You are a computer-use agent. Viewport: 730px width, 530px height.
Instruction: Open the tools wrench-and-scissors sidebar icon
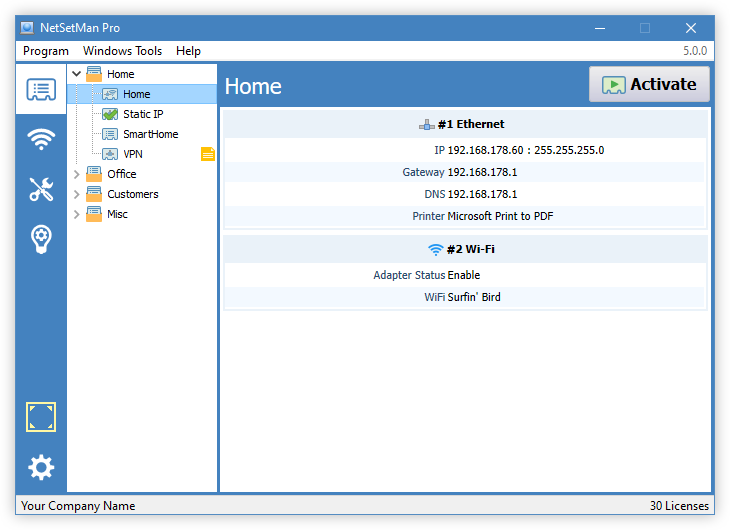[x=41, y=189]
